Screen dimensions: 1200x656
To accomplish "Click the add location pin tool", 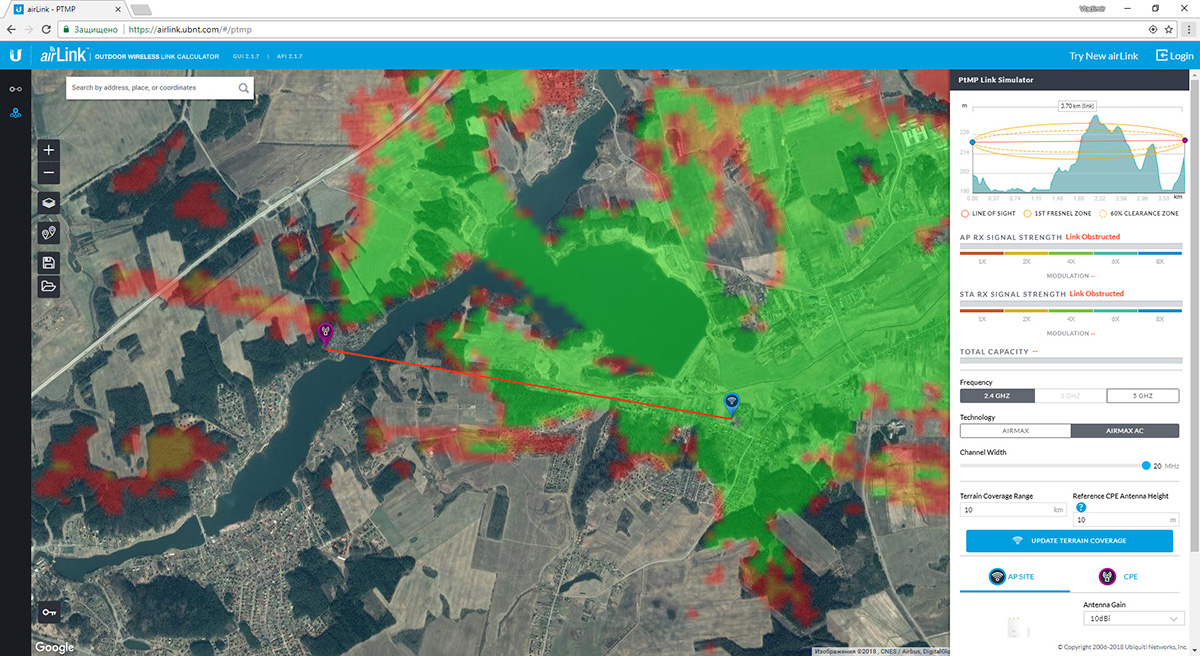I will click(50, 232).
